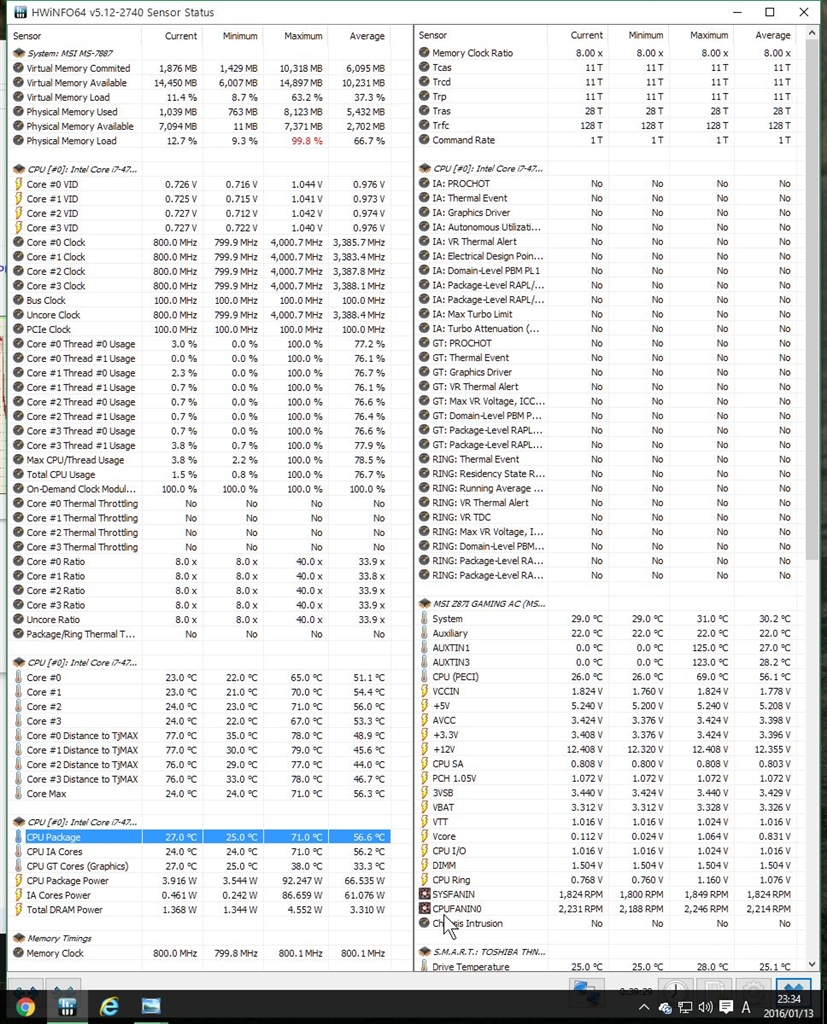Image resolution: width=827 pixels, height=1024 pixels.
Task: Click the MSI Z87I GAMING AC group icon
Action: pos(425,603)
